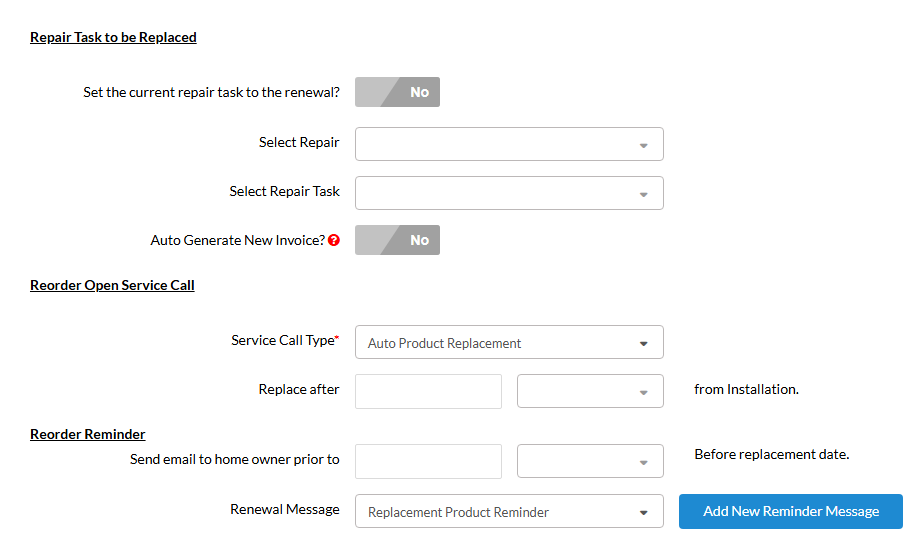The width and height of the screenshot is (909, 536).
Task: Click the 'Service Call Type' field label
Action: 283,340
